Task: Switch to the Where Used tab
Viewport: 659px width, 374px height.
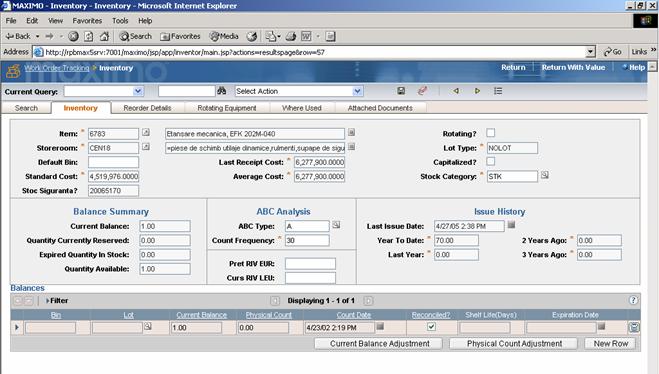Action: click(x=302, y=108)
